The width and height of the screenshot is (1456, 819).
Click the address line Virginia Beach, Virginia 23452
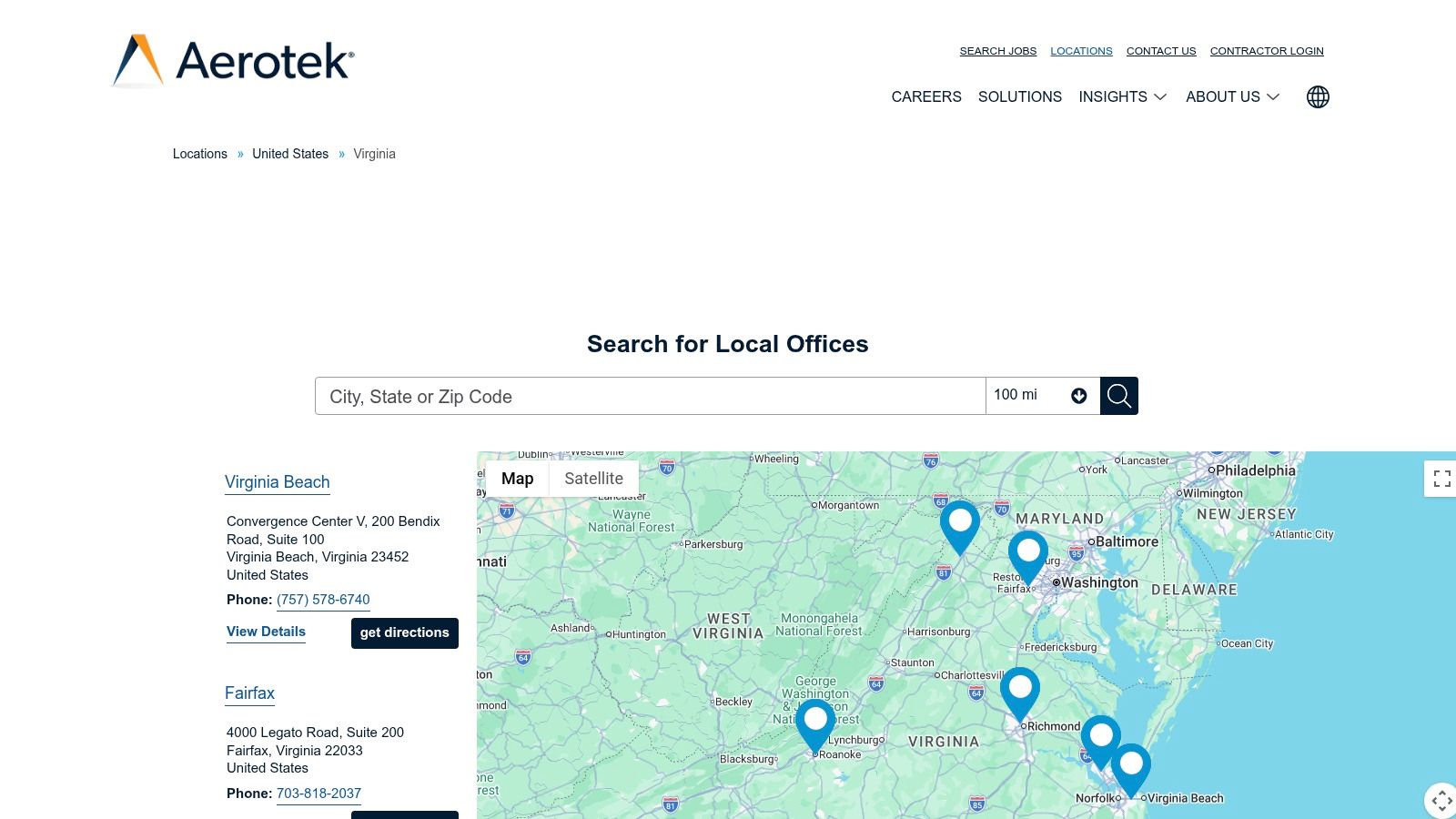tap(318, 557)
